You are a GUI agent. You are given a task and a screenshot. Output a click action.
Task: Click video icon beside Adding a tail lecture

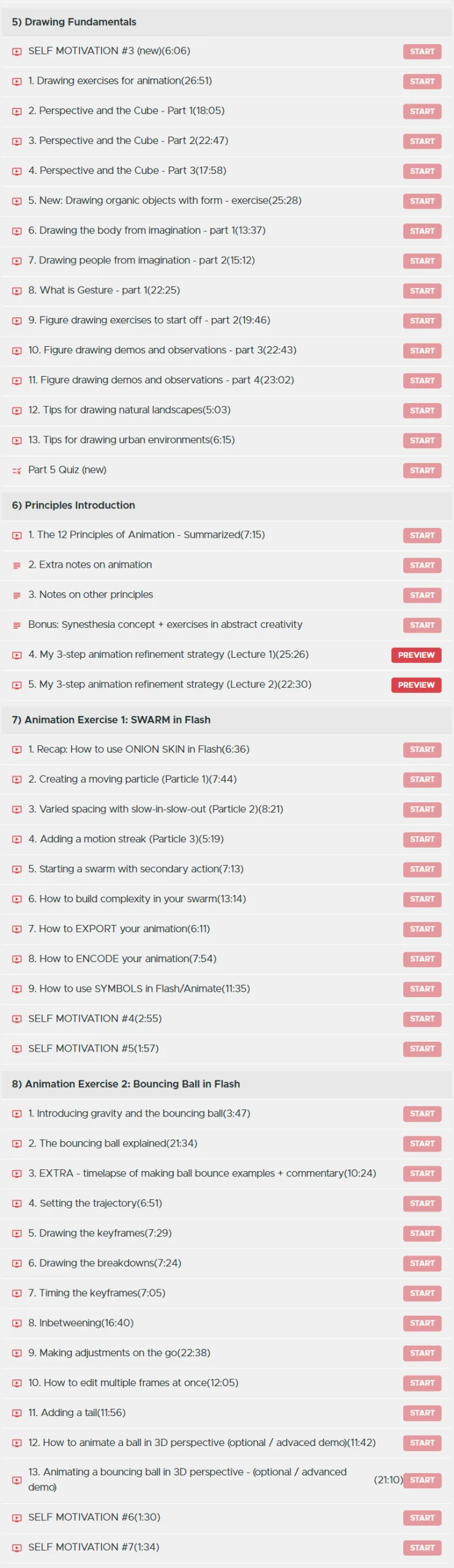pyautogui.click(x=17, y=1414)
